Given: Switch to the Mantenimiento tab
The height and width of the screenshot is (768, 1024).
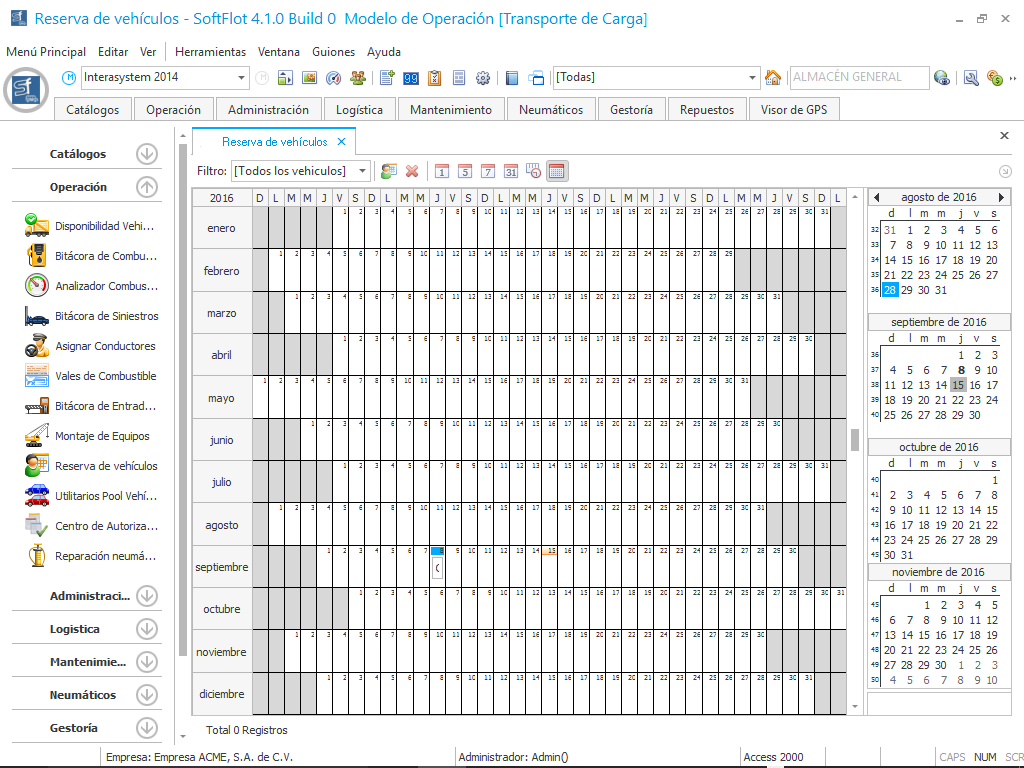Looking at the screenshot, I should (451, 110).
